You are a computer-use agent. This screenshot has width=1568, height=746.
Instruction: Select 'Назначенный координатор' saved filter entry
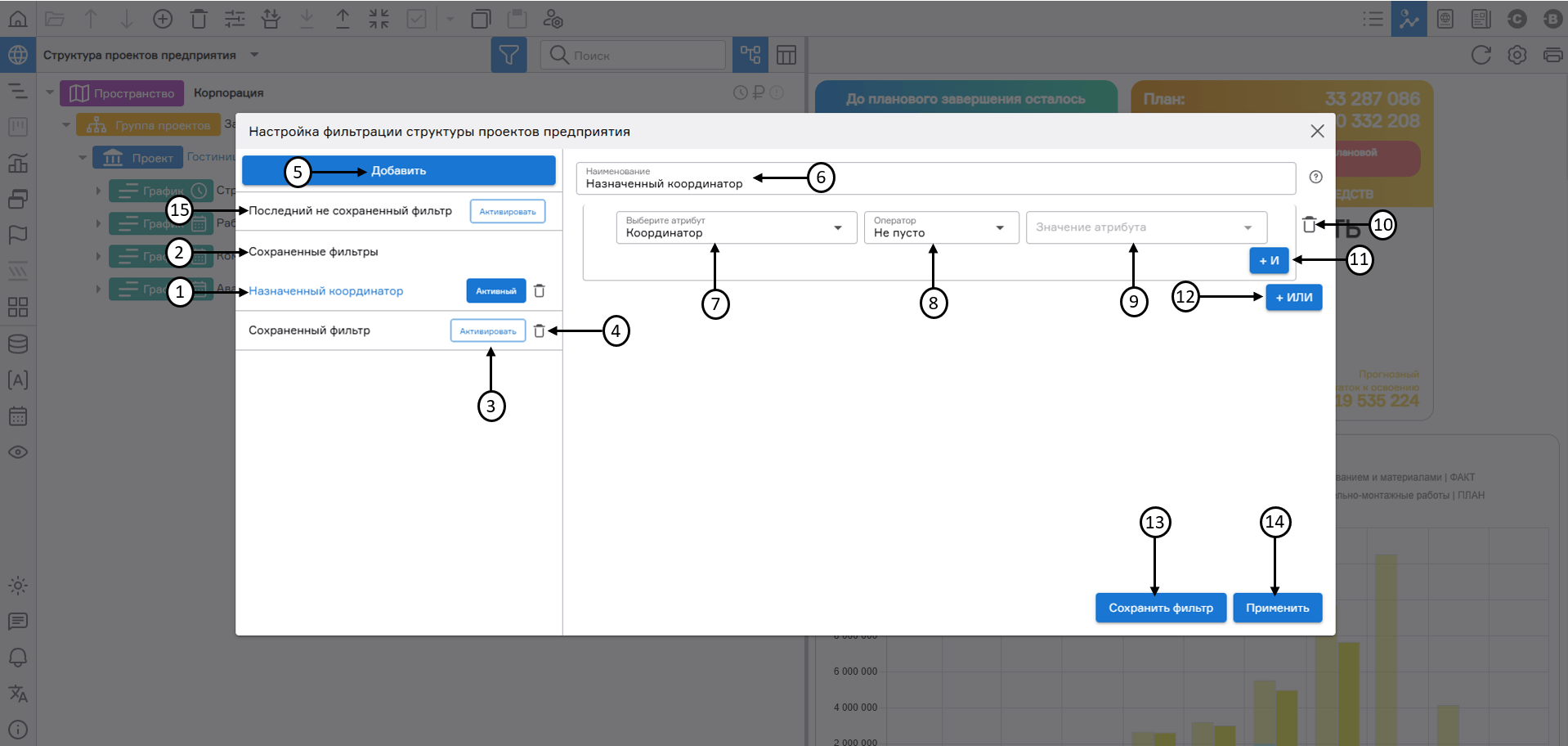pyautogui.click(x=325, y=291)
